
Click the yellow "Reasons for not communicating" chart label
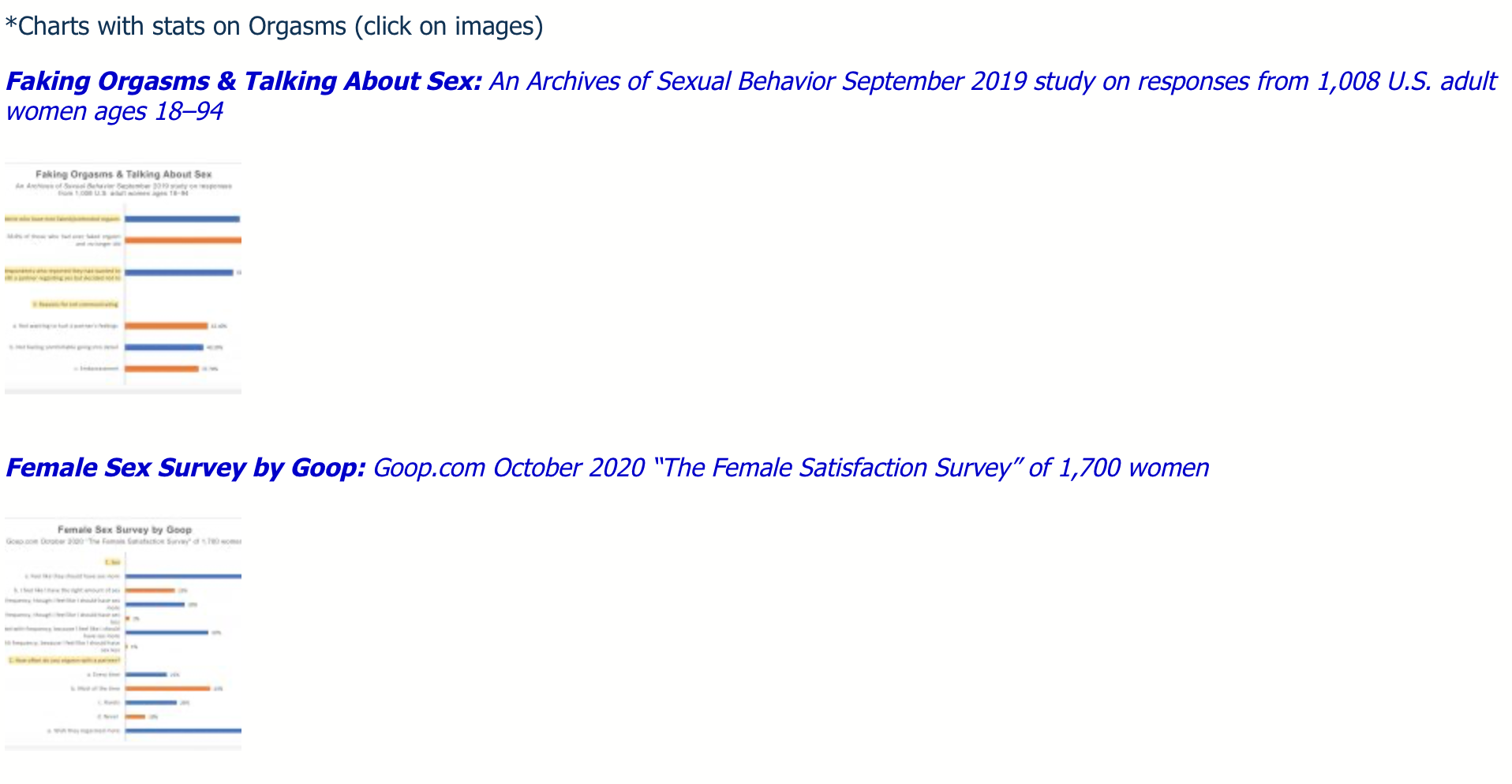point(75,304)
